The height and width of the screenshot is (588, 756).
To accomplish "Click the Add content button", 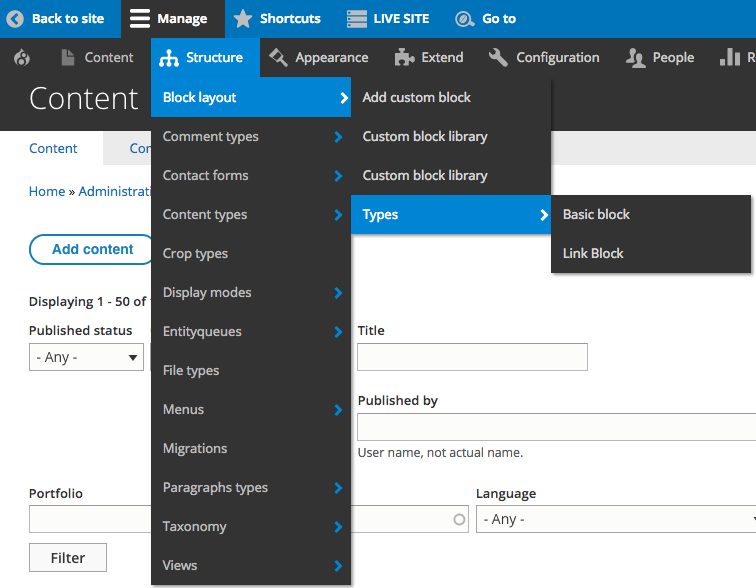I will point(92,249).
